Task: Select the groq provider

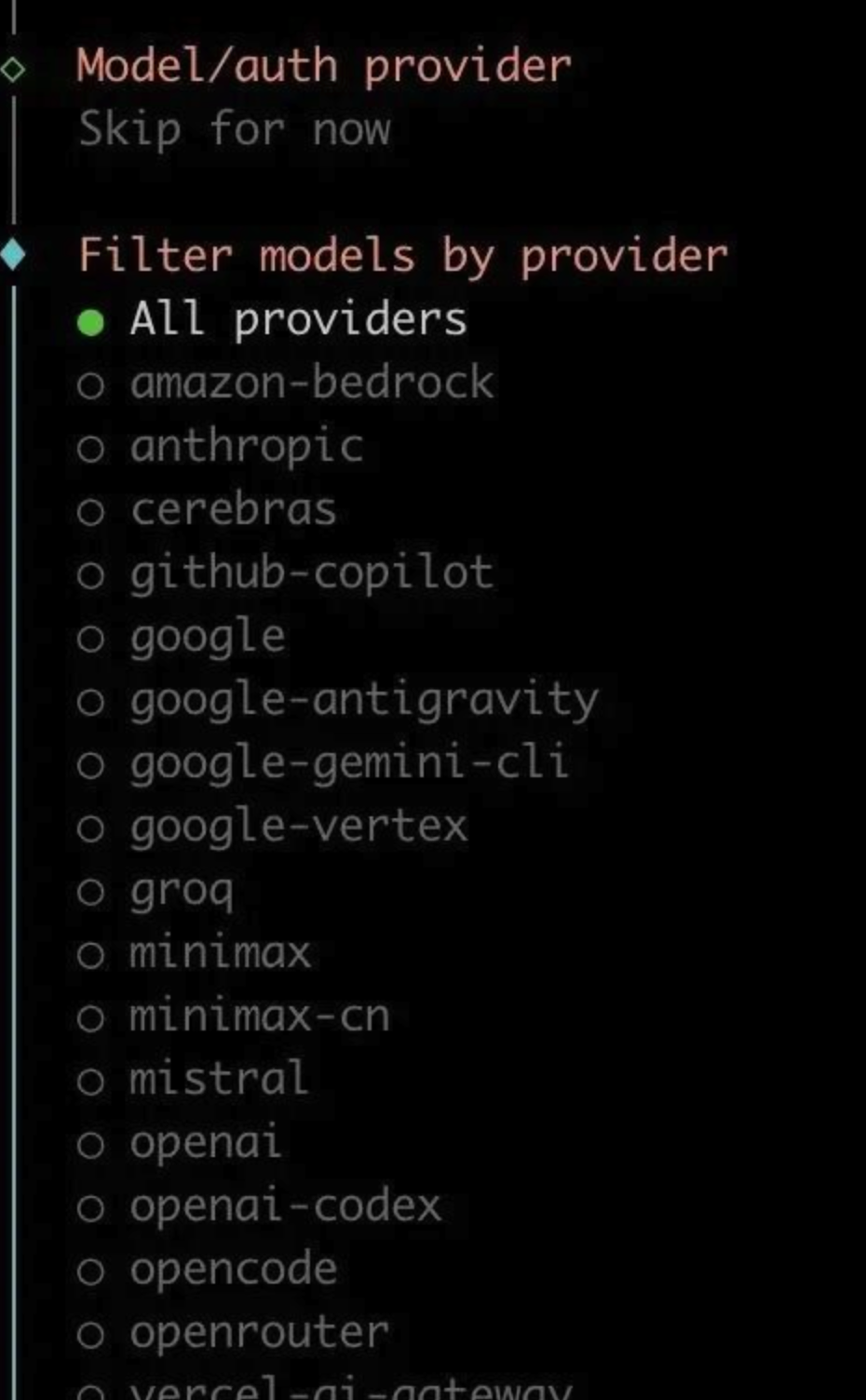Action: 182,891
